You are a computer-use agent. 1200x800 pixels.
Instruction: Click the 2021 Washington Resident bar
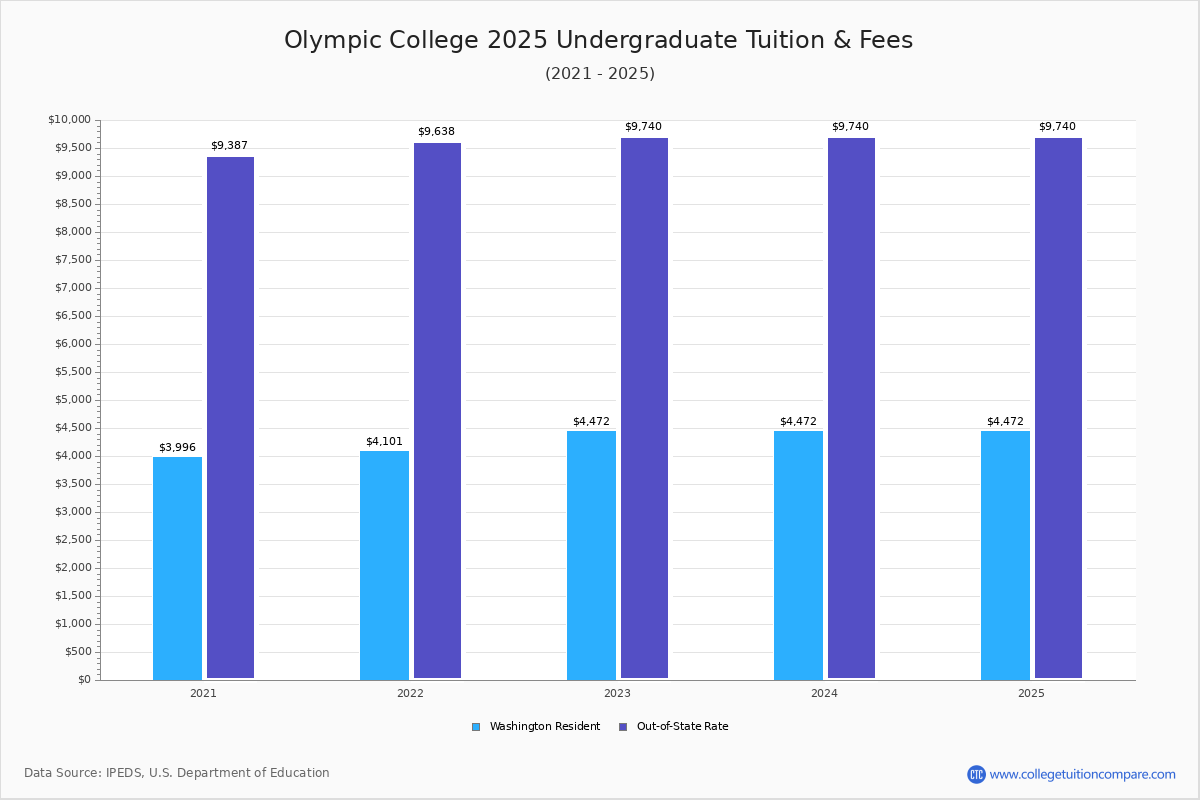pos(177,568)
